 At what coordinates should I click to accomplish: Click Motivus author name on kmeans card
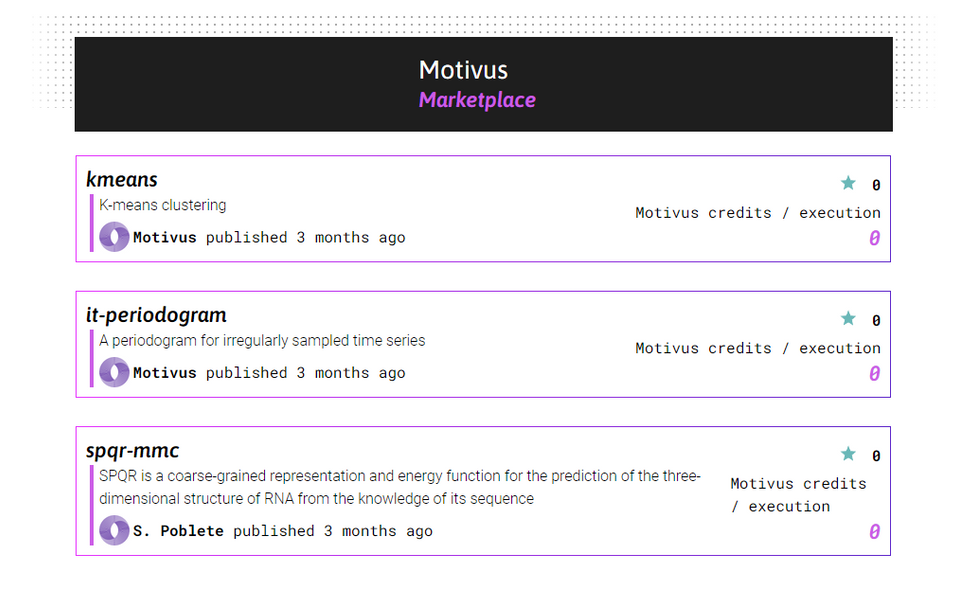[x=165, y=238]
